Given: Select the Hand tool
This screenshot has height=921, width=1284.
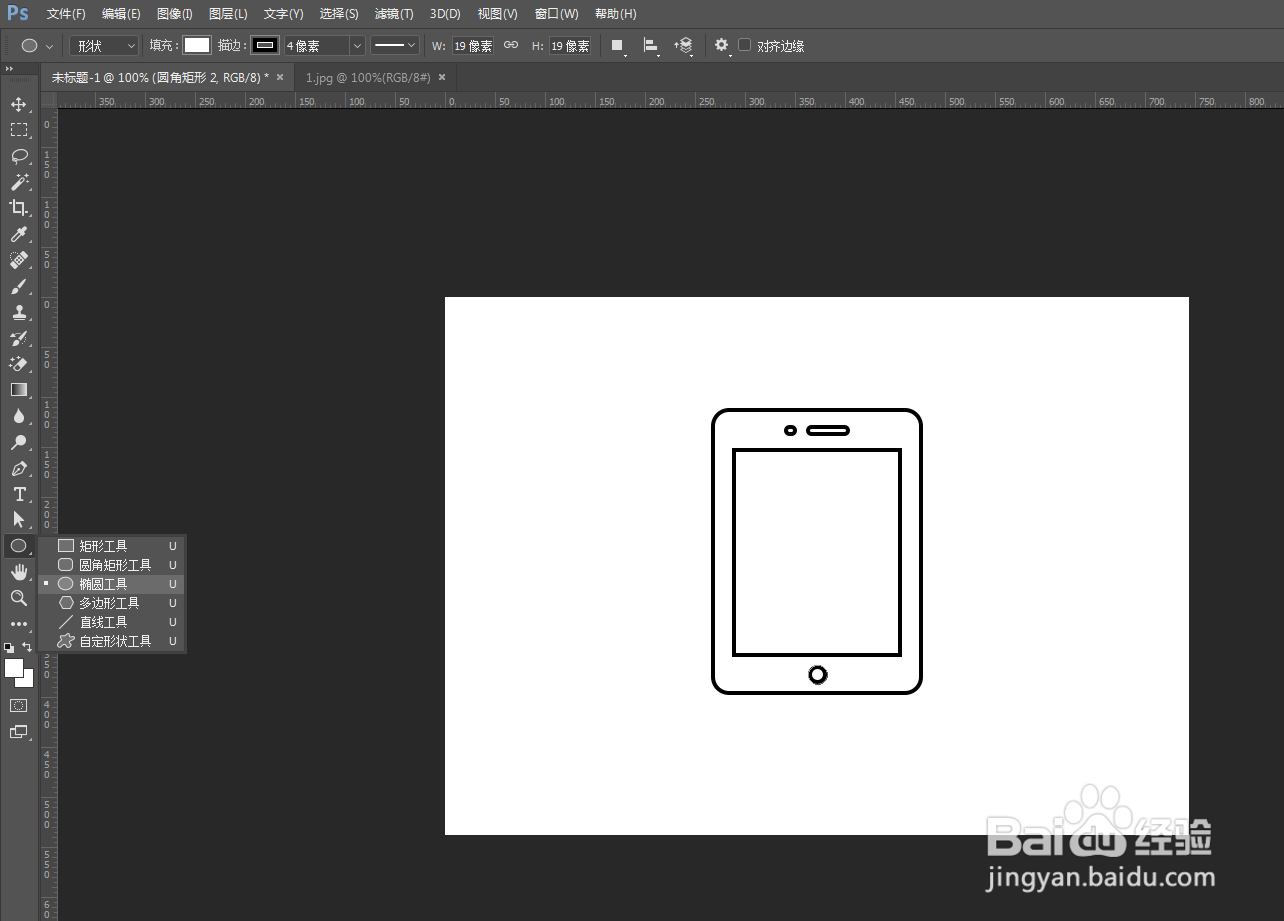Looking at the screenshot, I should 19,572.
